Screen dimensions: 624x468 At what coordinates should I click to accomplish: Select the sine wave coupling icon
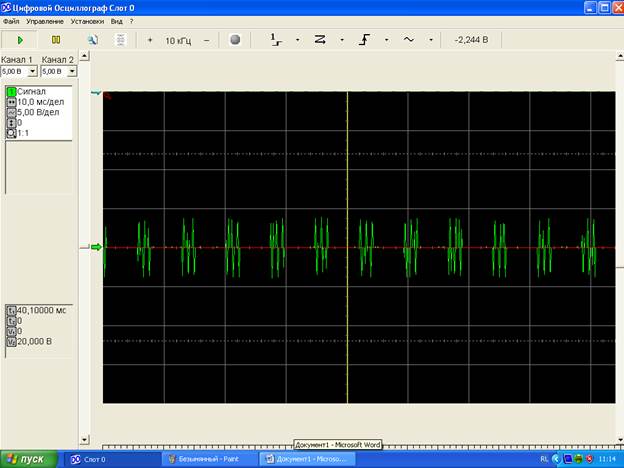[x=409, y=40]
